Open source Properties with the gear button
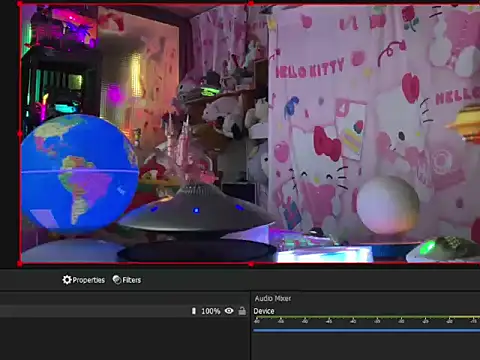 (84, 280)
